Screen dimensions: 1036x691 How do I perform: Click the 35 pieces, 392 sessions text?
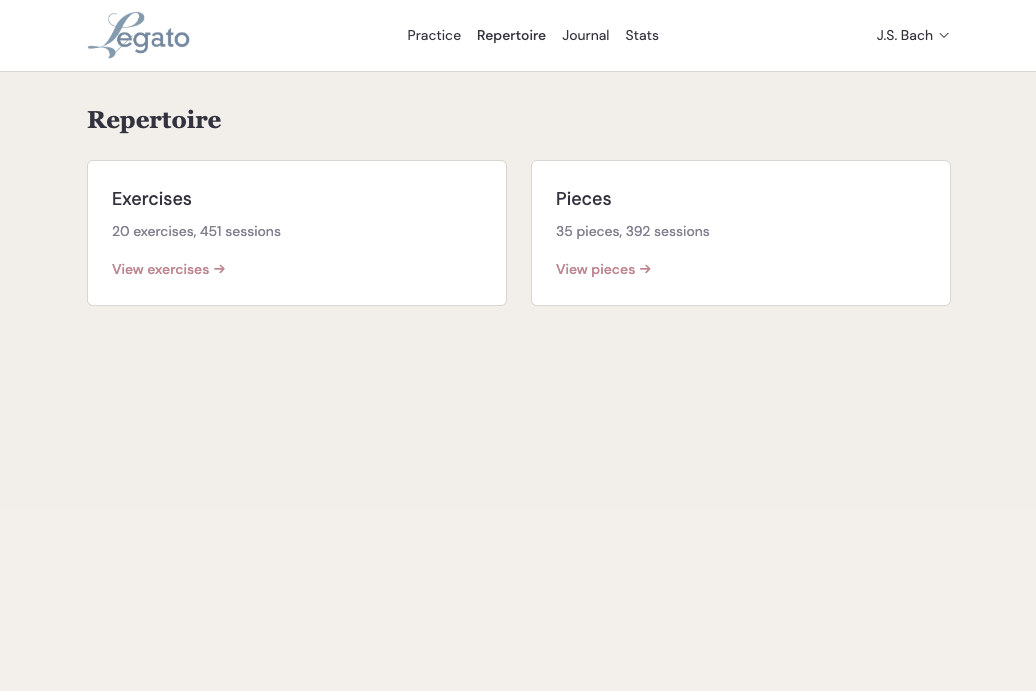pos(632,231)
